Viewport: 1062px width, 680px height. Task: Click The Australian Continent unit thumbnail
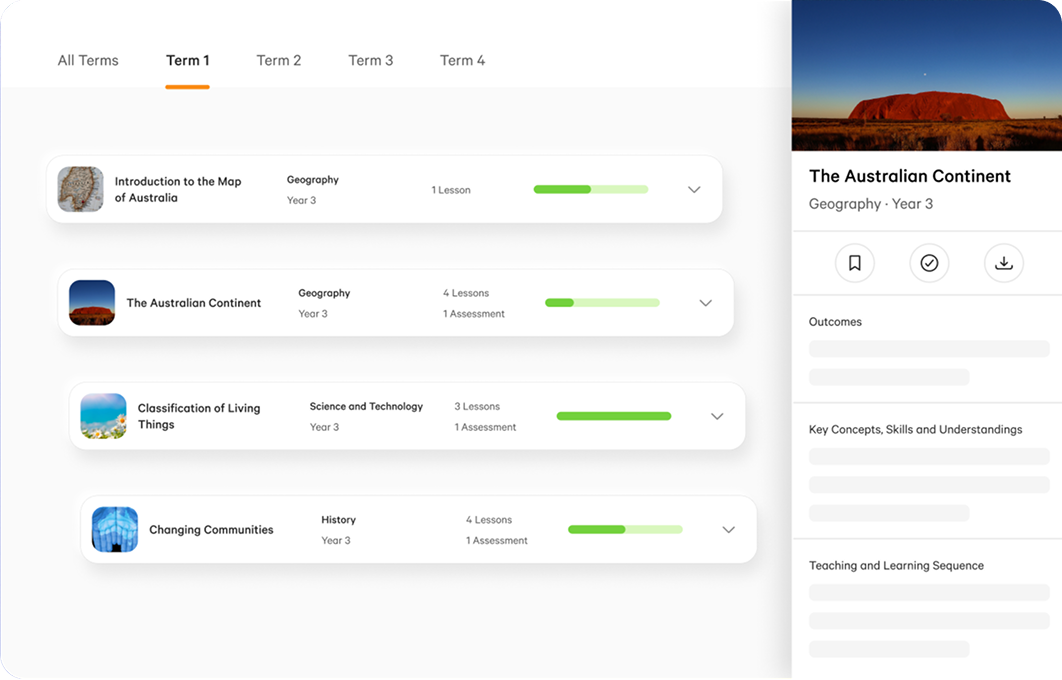pos(91,303)
